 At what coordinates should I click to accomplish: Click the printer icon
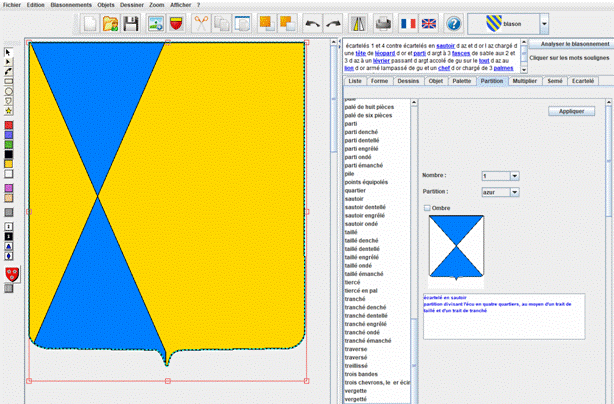point(383,23)
